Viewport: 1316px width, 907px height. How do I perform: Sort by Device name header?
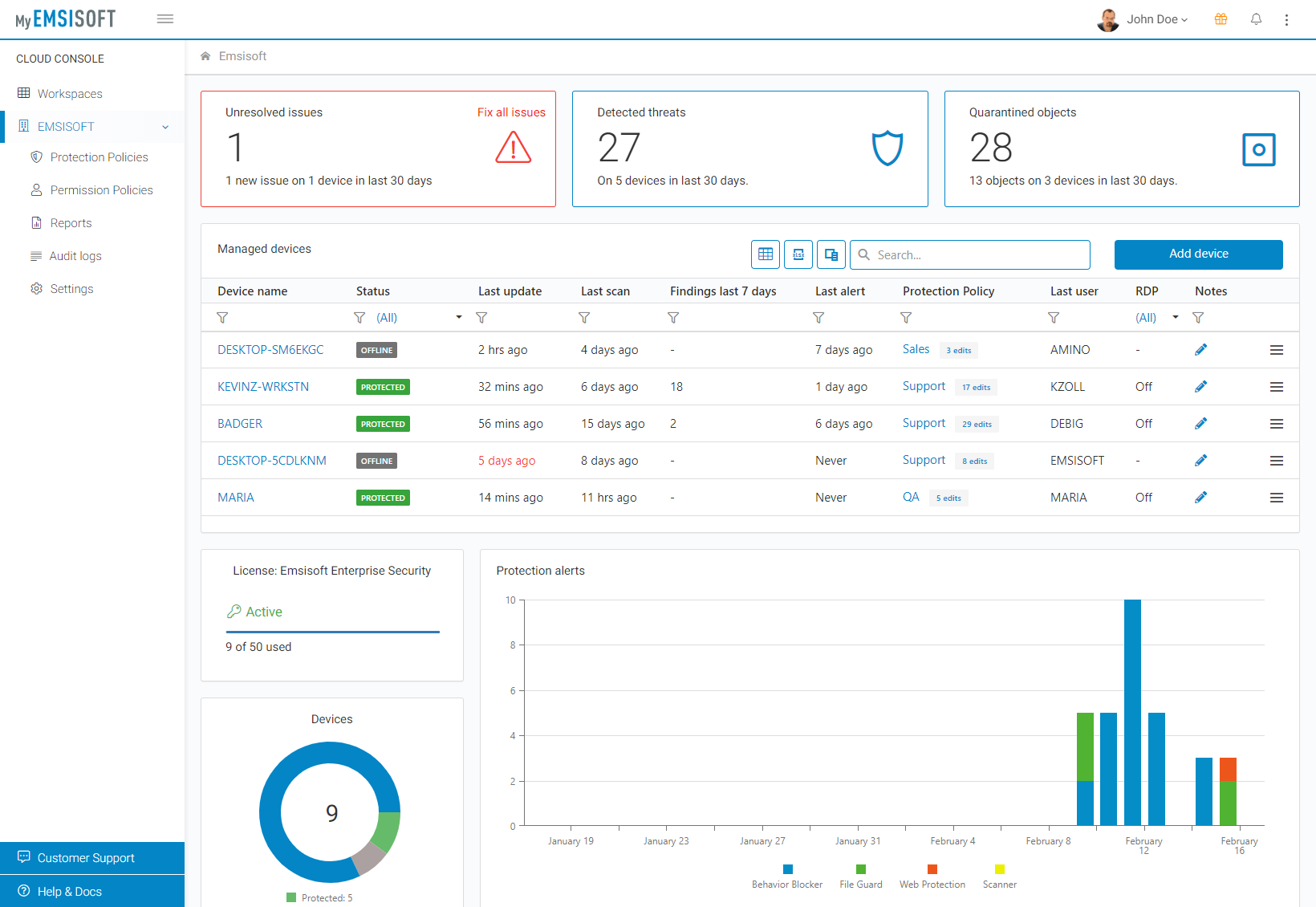[252, 291]
